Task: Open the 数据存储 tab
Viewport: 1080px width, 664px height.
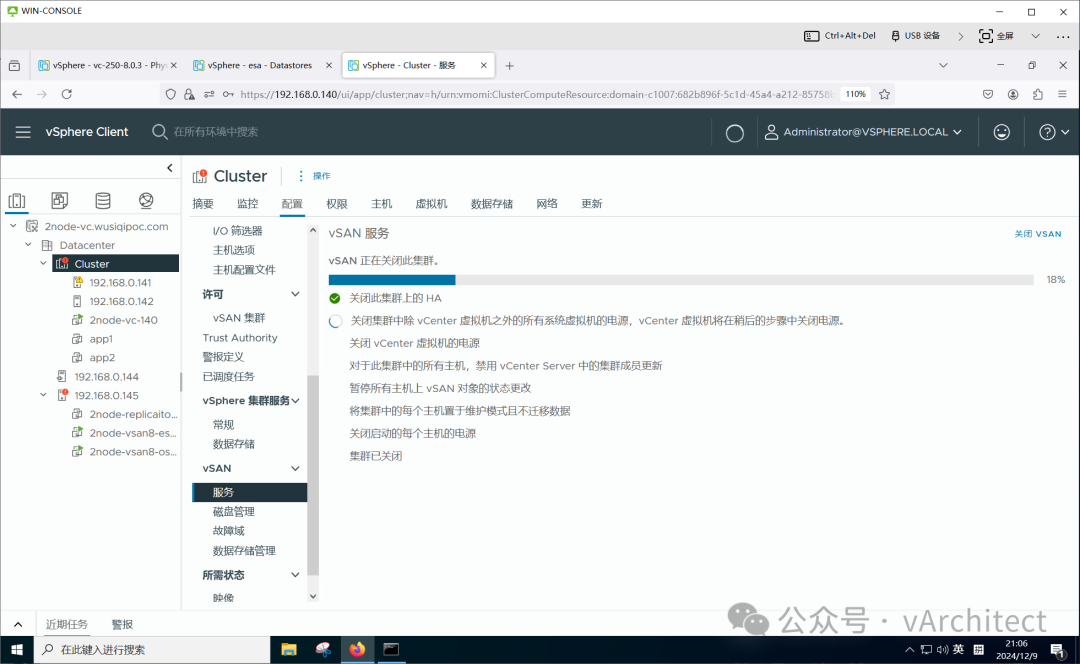Action: tap(492, 204)
